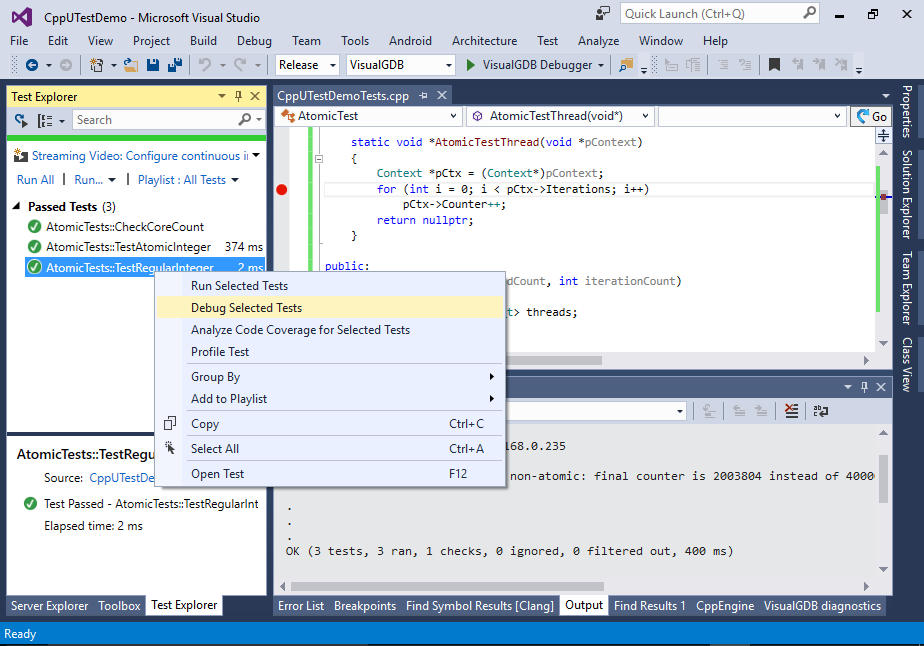Expand the Group By submenu
924x646 pixels.
[x=330, y=377]
